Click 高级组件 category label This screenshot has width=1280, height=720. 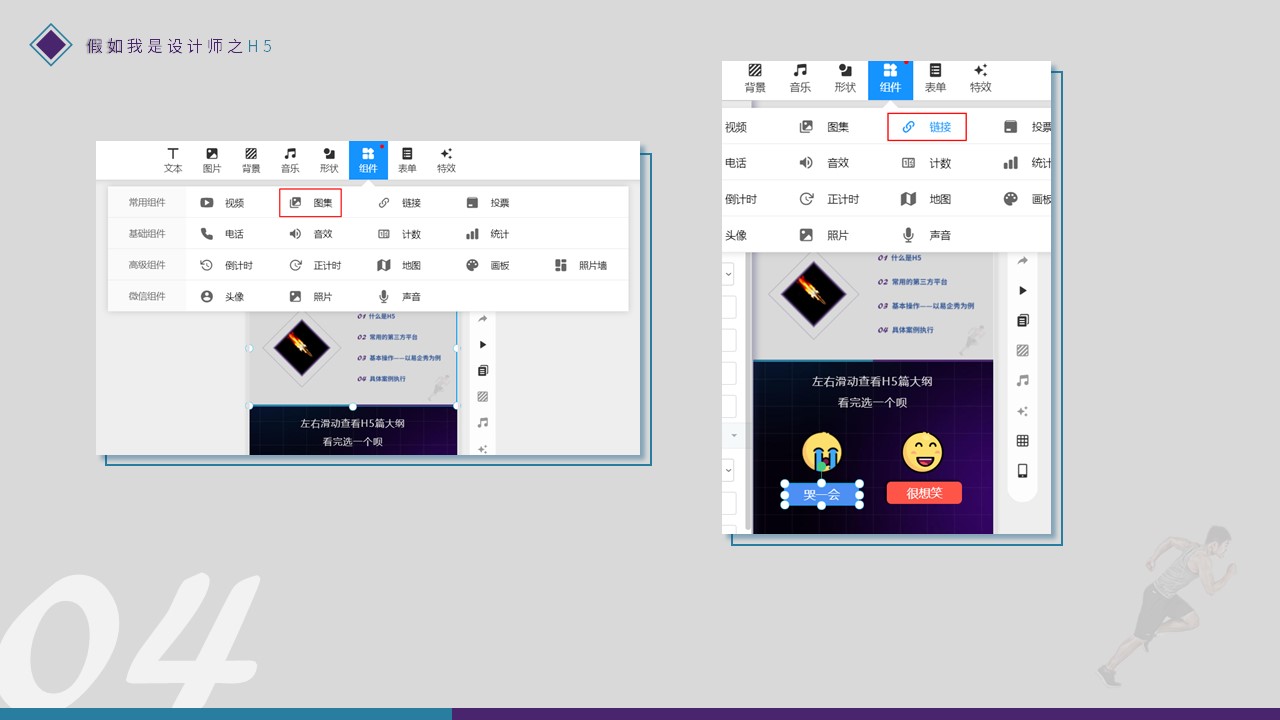147,266
